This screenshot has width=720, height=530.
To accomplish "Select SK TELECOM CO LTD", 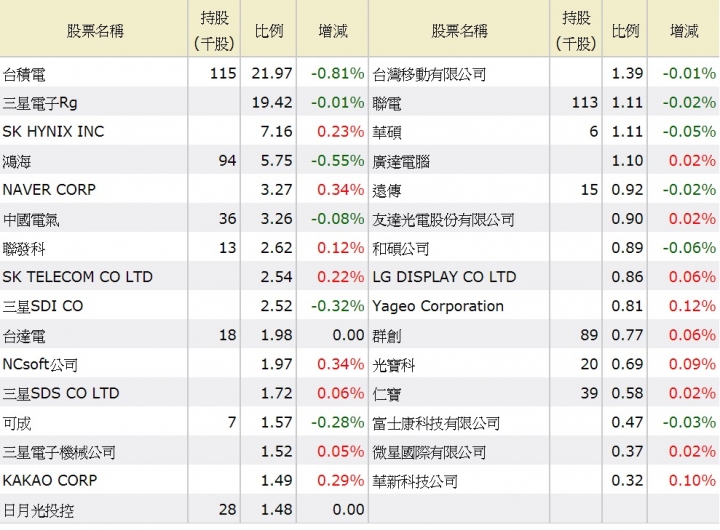I will click(x=78, y=277).
